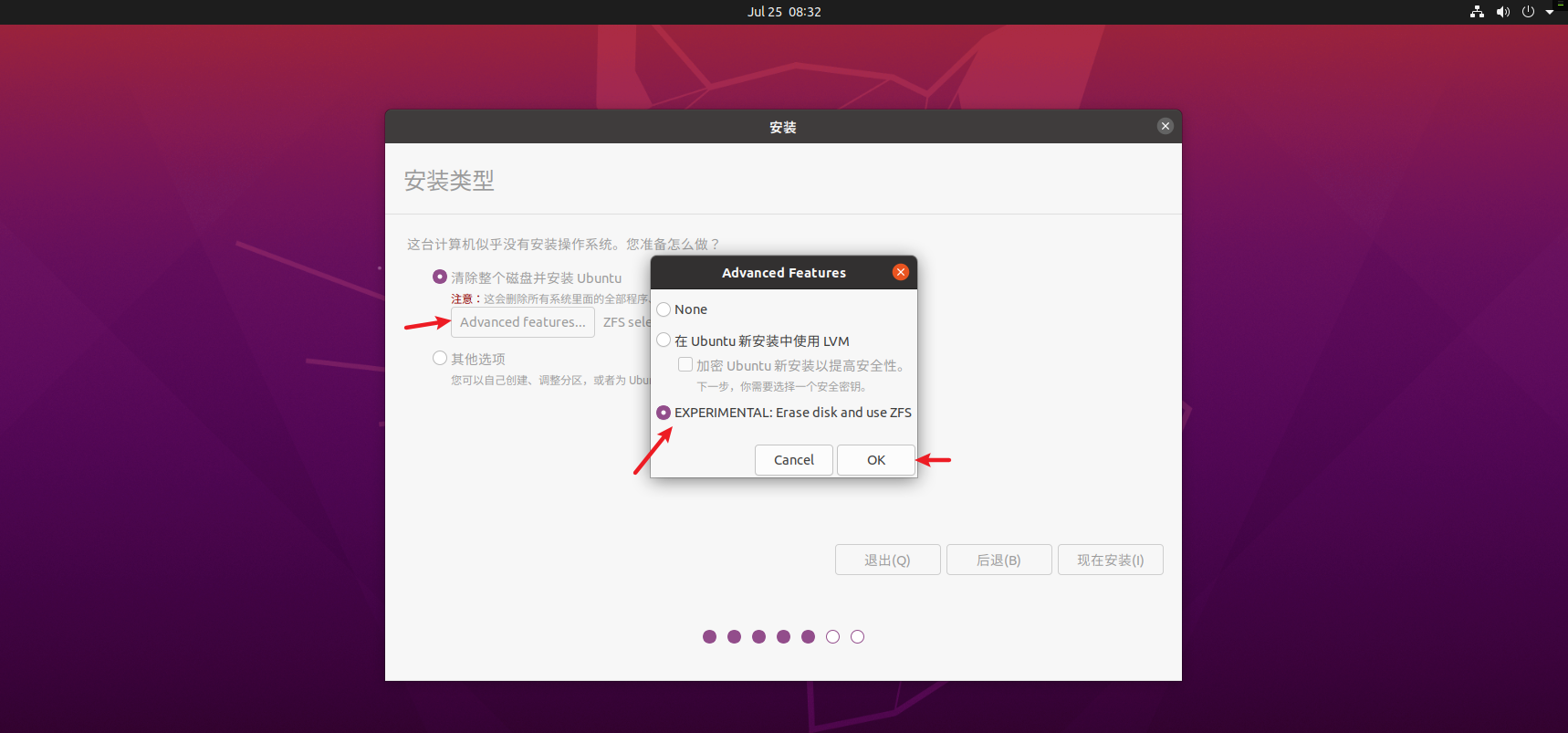Select 在 Ubuntu 新安装中使用 LVM option
The width and height of the screenshot is (1568, 733).
664,340
